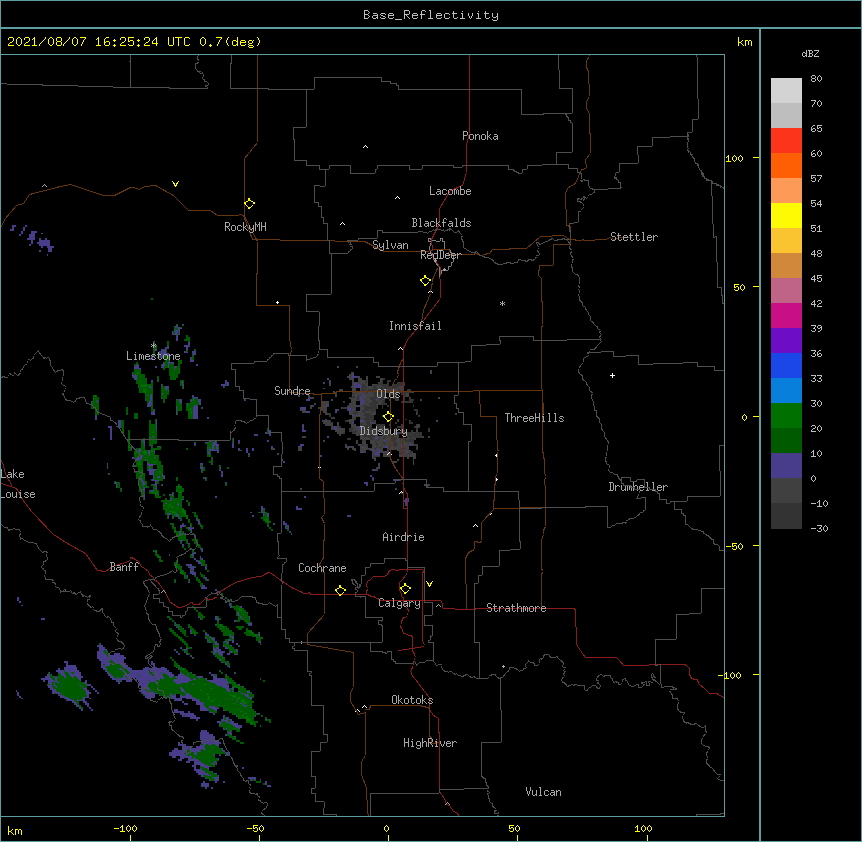Select the yellow V marker northwest of RockyMH
This screenshot has height=842, width=862.
coord(175,184)
